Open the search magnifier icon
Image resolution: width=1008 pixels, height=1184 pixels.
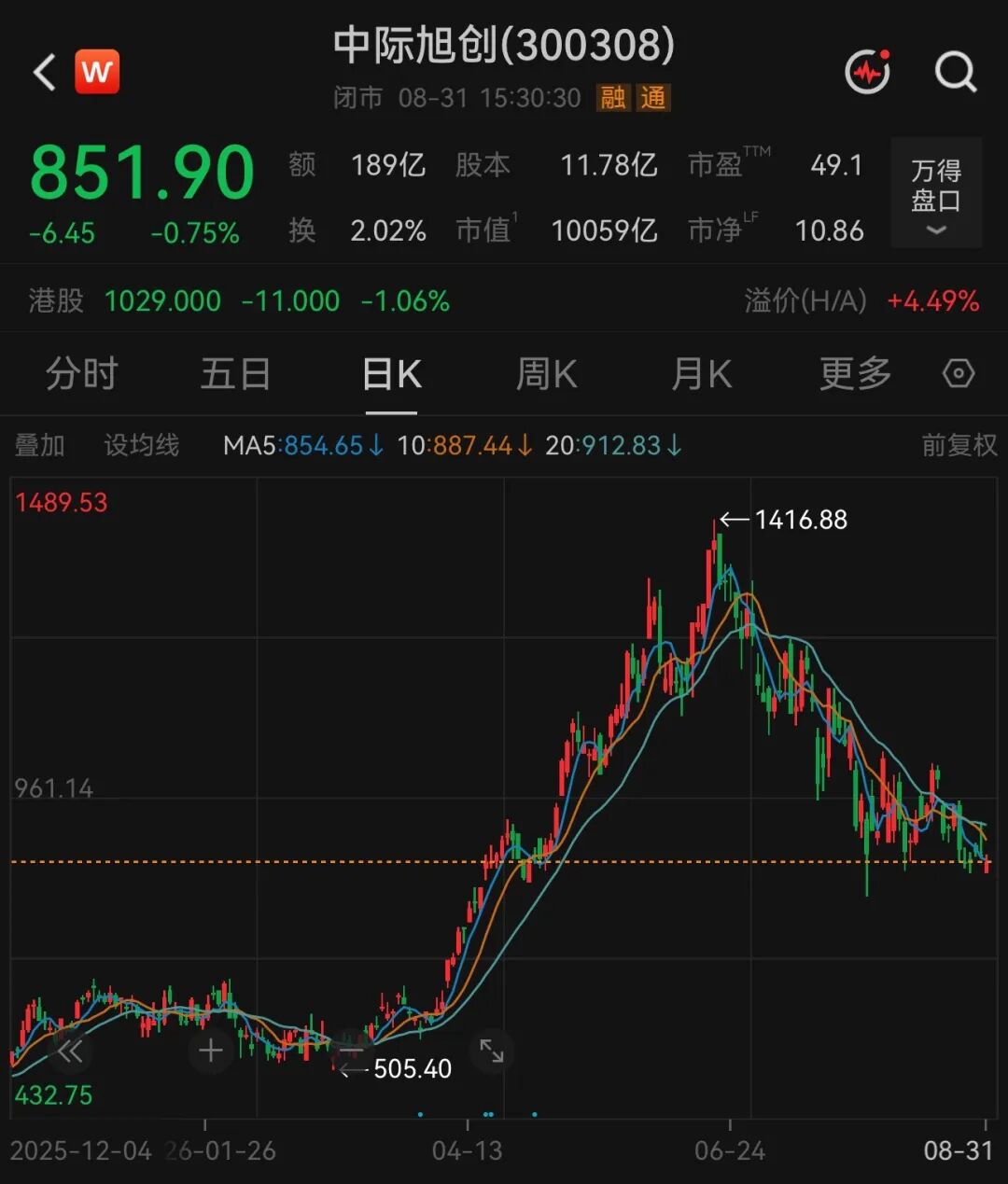click(956, 71)
